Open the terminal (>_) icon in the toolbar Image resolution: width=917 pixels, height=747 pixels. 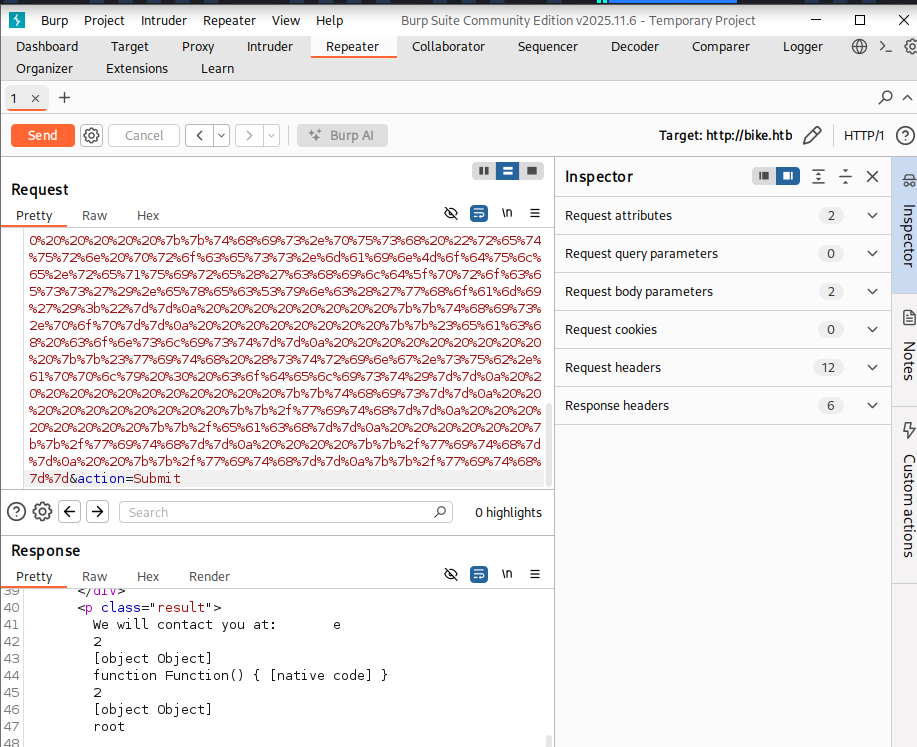pyautogui.click(x=884, y=46)
